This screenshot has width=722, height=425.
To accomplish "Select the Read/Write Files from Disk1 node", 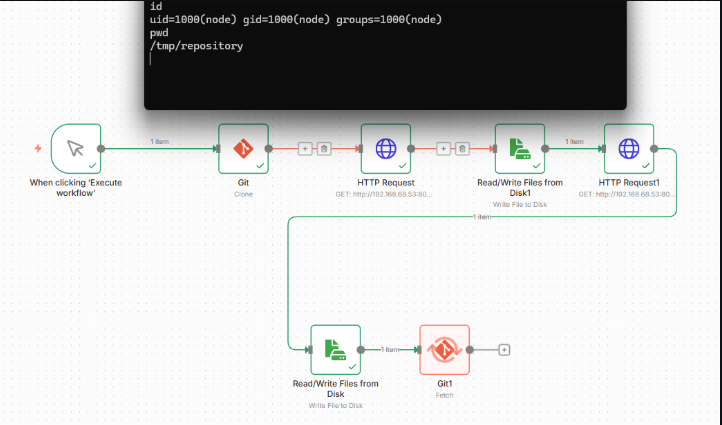I will [x=520, y=149].
